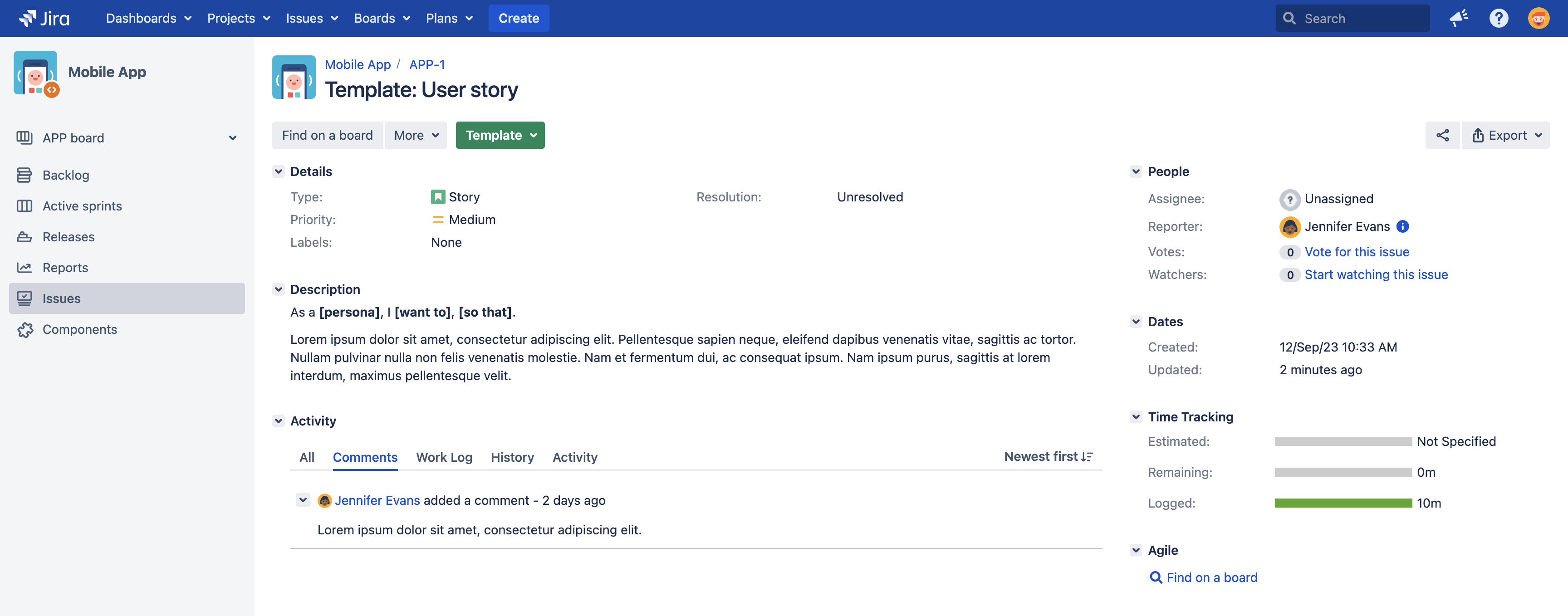Open Backlog in the sidebar
Viewport: 1568px width, 616px height.
tap(66, 175)
